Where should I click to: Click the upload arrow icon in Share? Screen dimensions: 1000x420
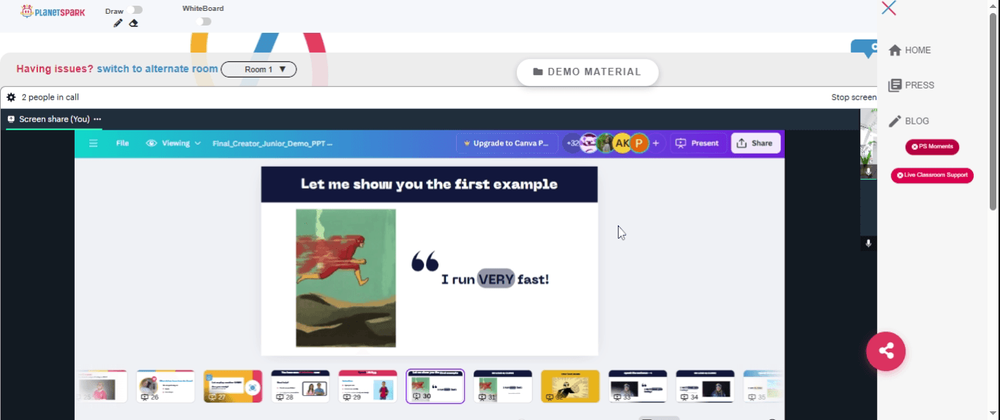coord(741,143)
